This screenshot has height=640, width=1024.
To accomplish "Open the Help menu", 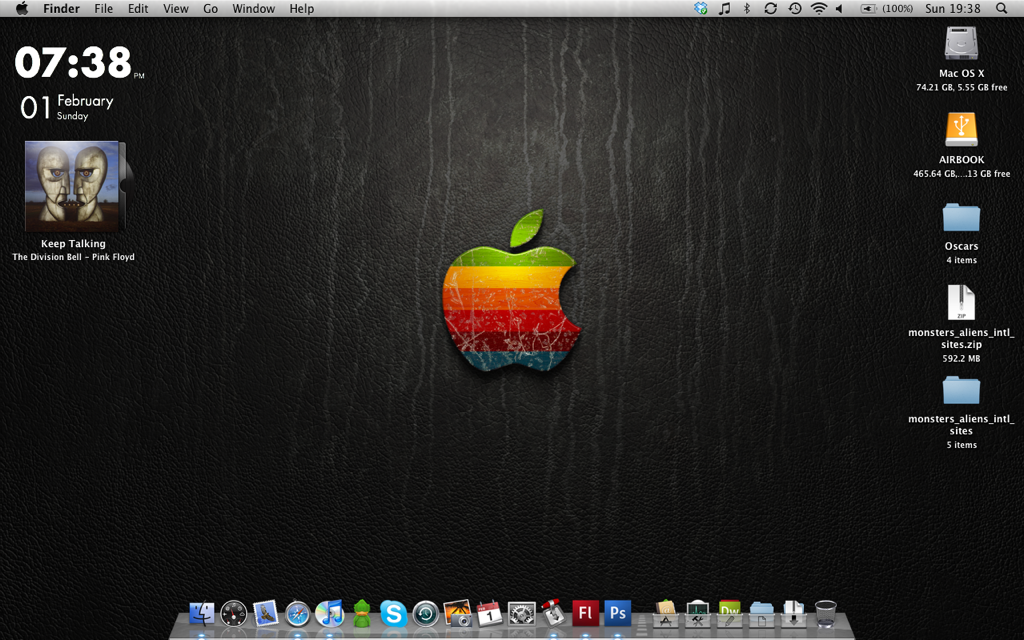I will click(x=302, y=8).
